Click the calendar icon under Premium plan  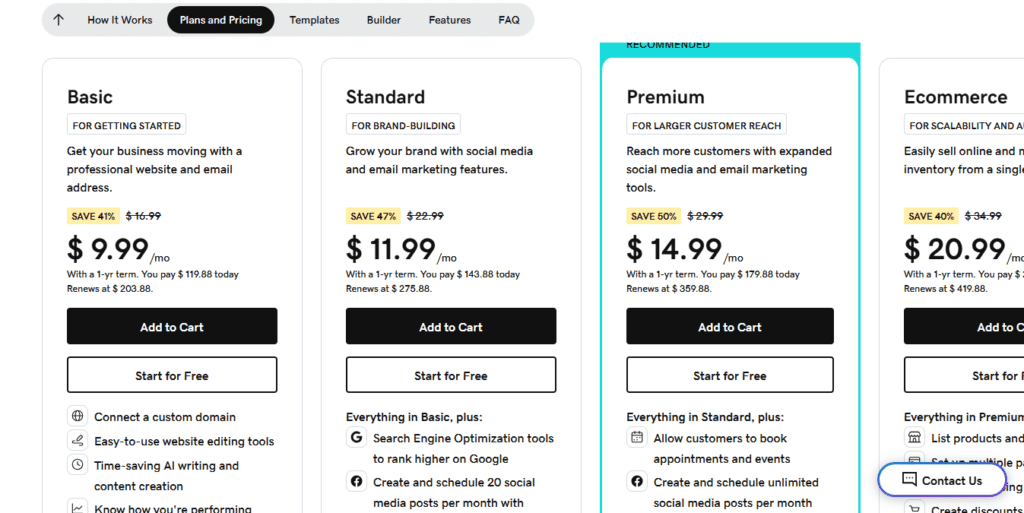tap(637, 437)
